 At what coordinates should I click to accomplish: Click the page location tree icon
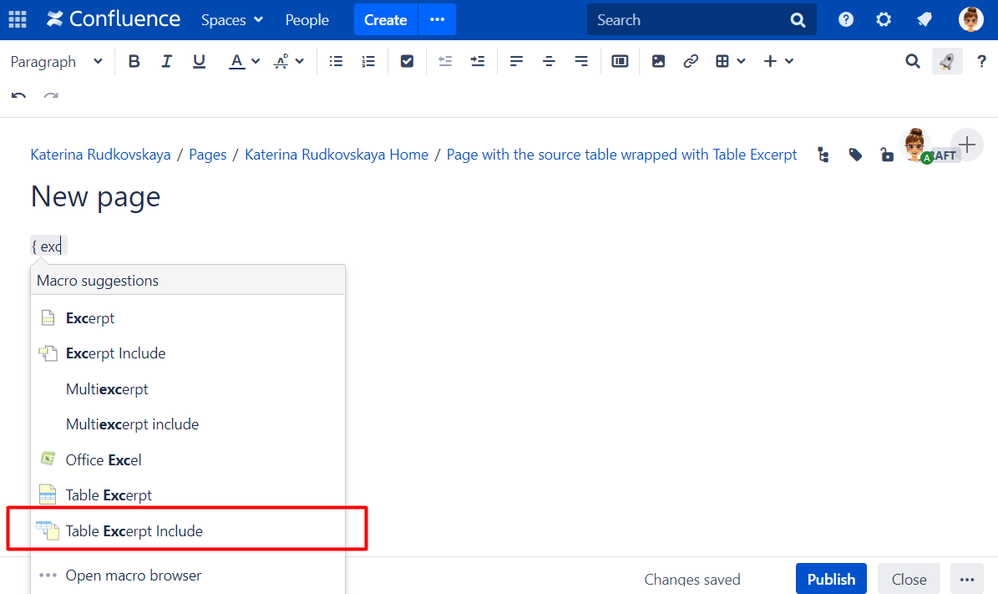tap(823, 155)
